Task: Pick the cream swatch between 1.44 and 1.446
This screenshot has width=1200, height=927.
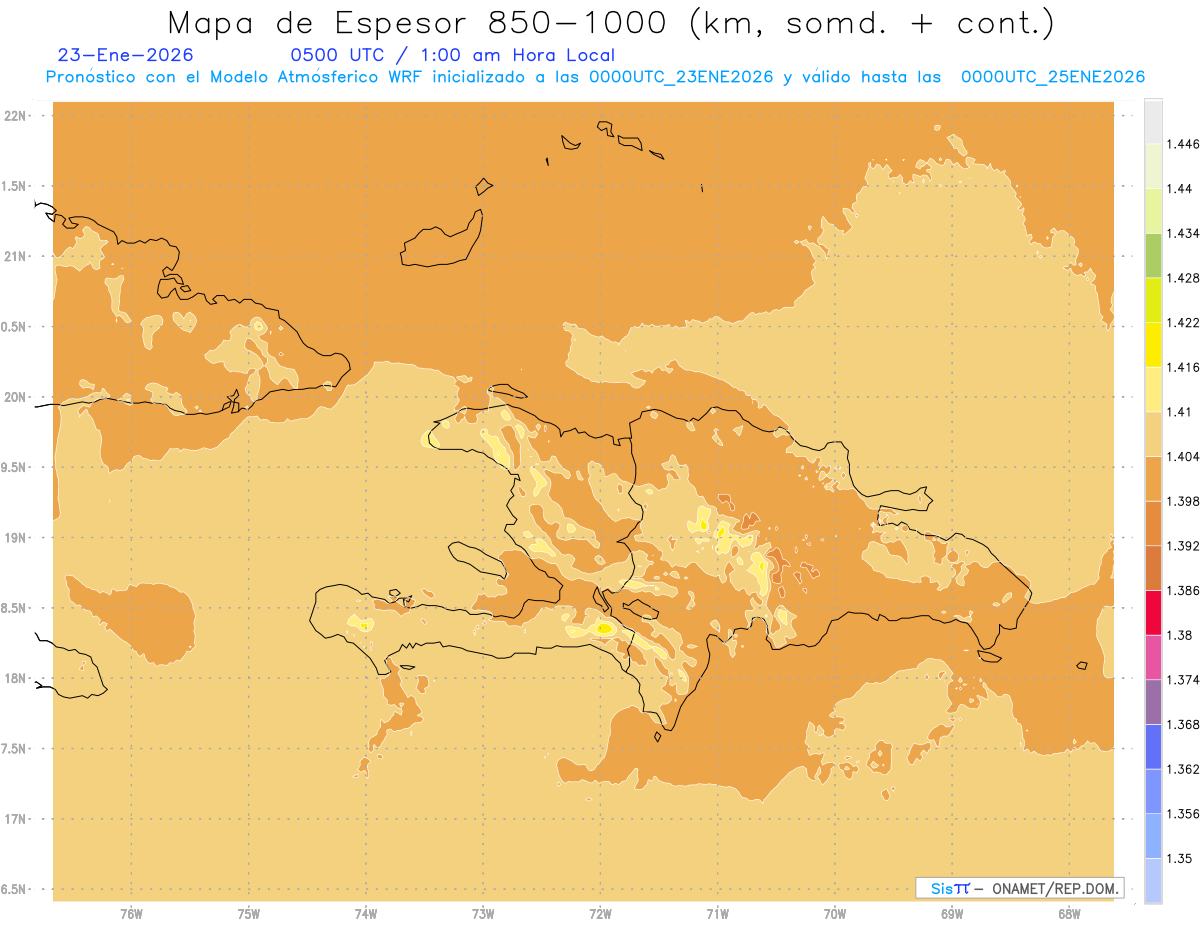Action: (x=1153, y=166)
